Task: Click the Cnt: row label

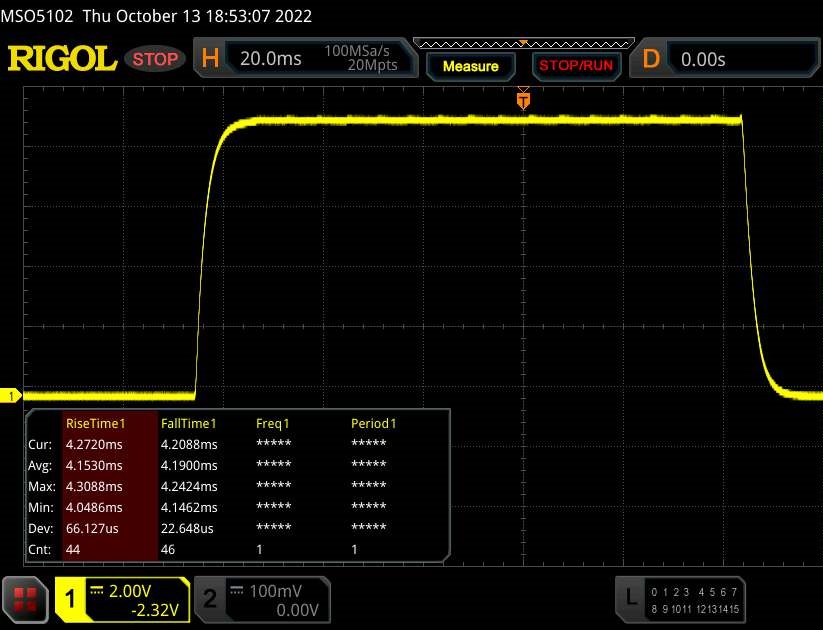Action: click(39, 550)
